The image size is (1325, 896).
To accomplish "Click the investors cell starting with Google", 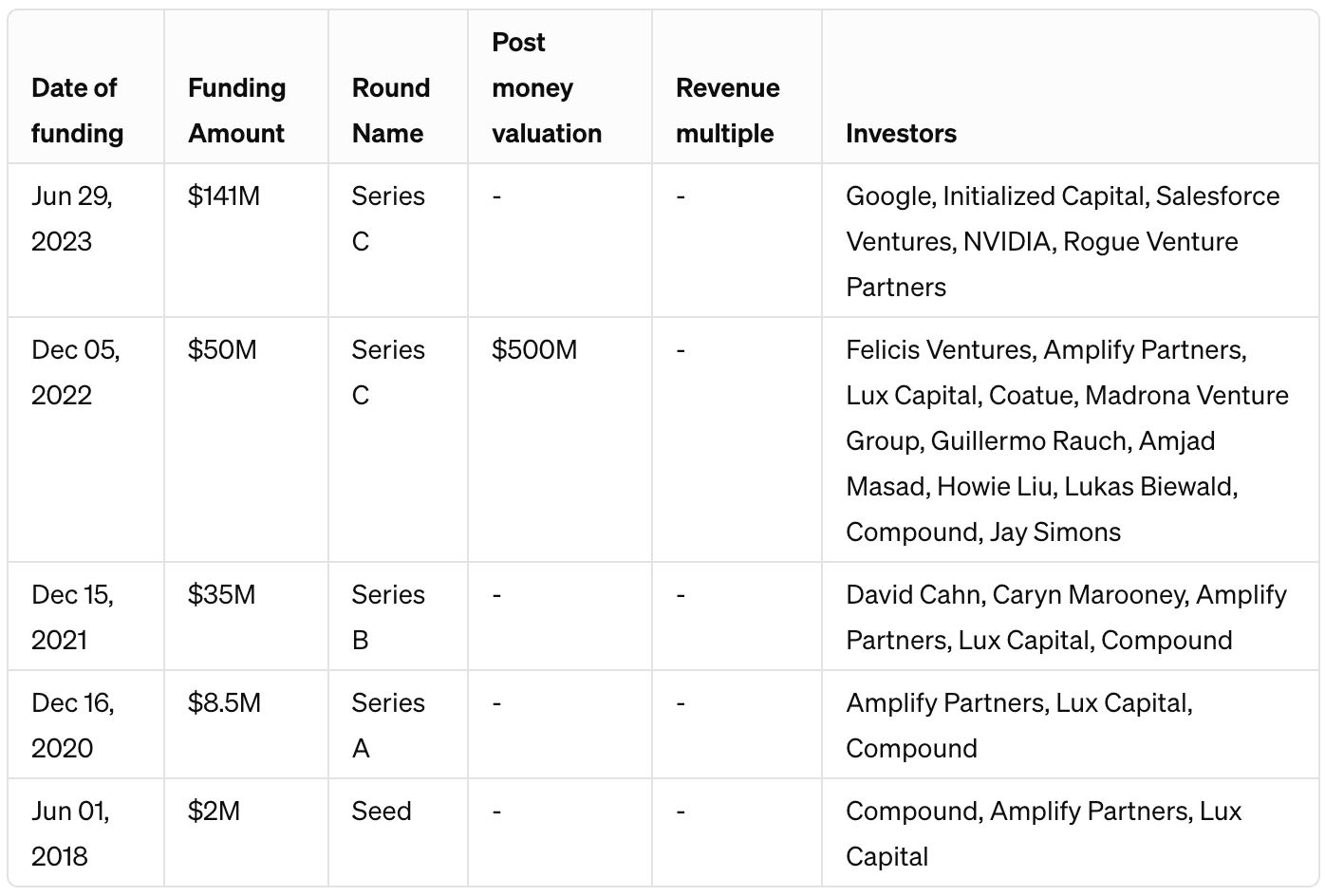I will point(1070,240).
